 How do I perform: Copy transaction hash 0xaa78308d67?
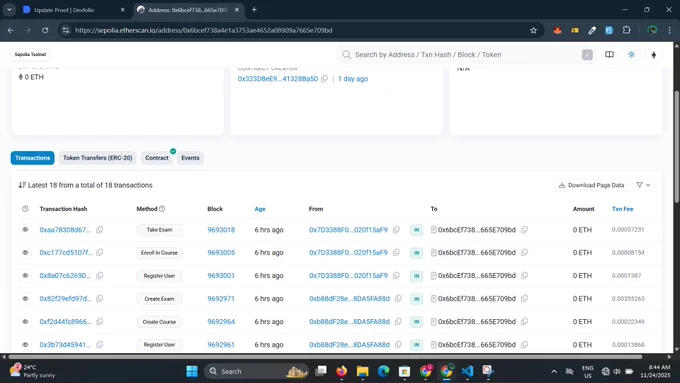tap(100, 229)
